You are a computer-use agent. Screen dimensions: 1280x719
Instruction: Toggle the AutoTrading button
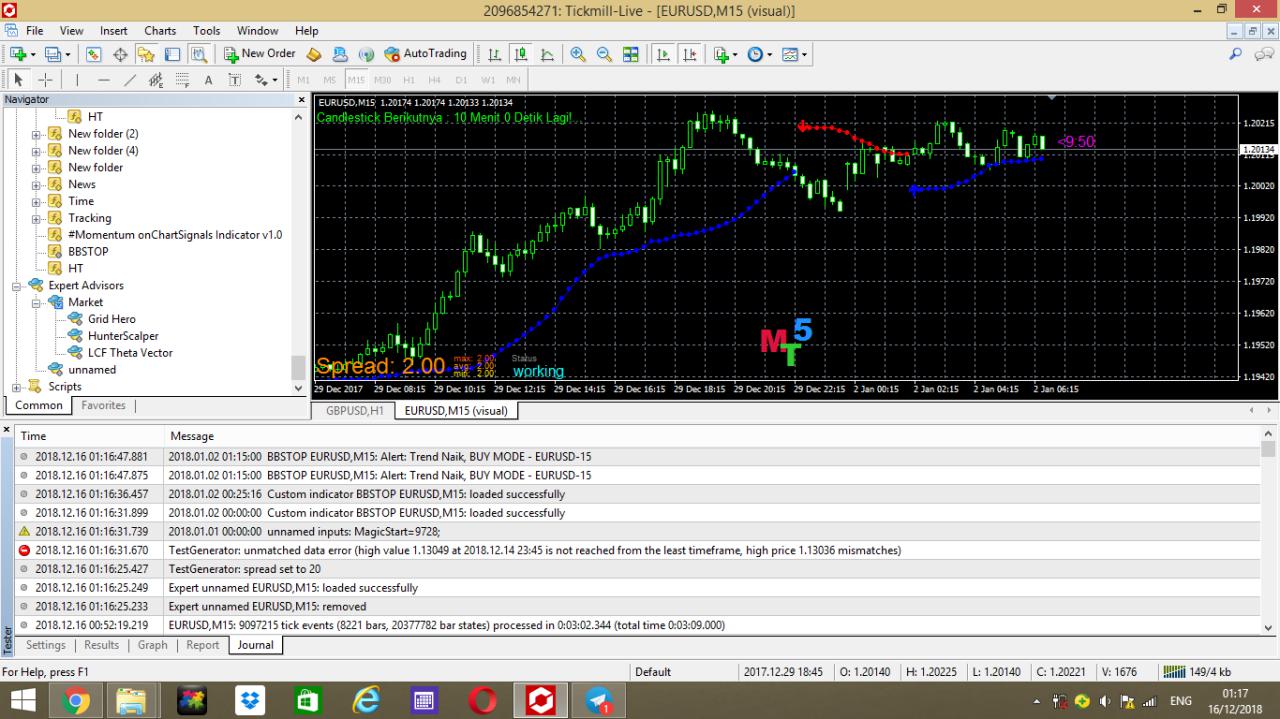tap(426, 54)
